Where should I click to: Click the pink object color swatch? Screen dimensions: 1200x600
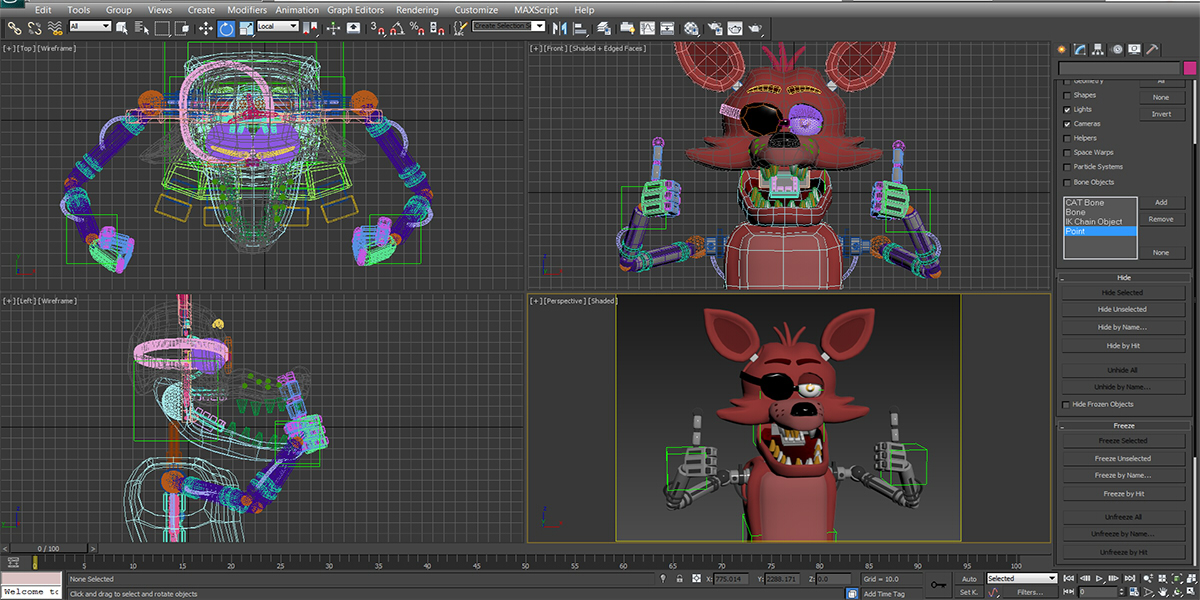pos(1189,67)
